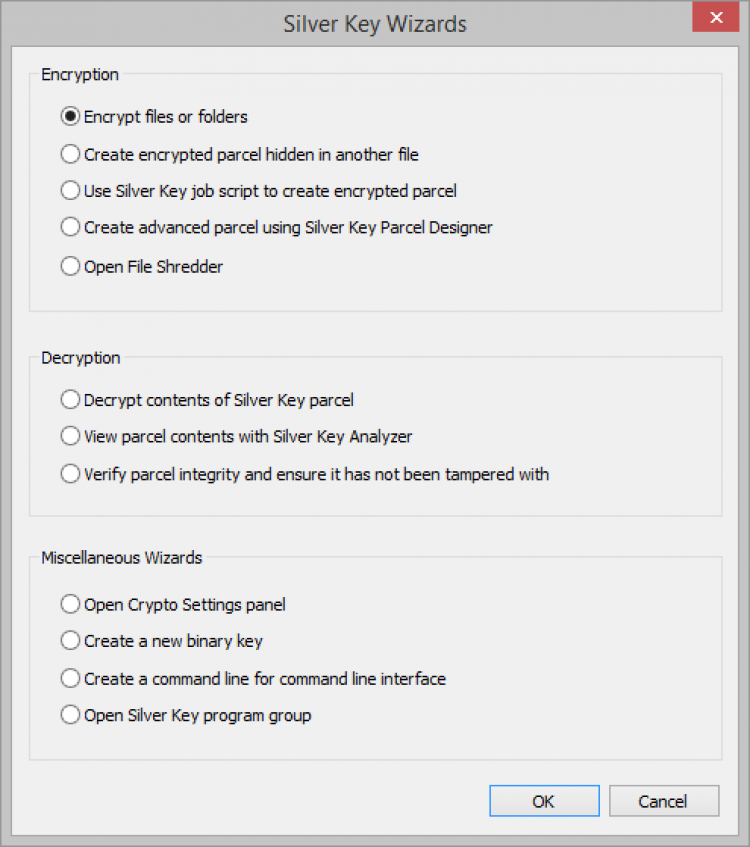Select Open Crypto Settings panel option

pyautogui.click(x=70, y=604)
